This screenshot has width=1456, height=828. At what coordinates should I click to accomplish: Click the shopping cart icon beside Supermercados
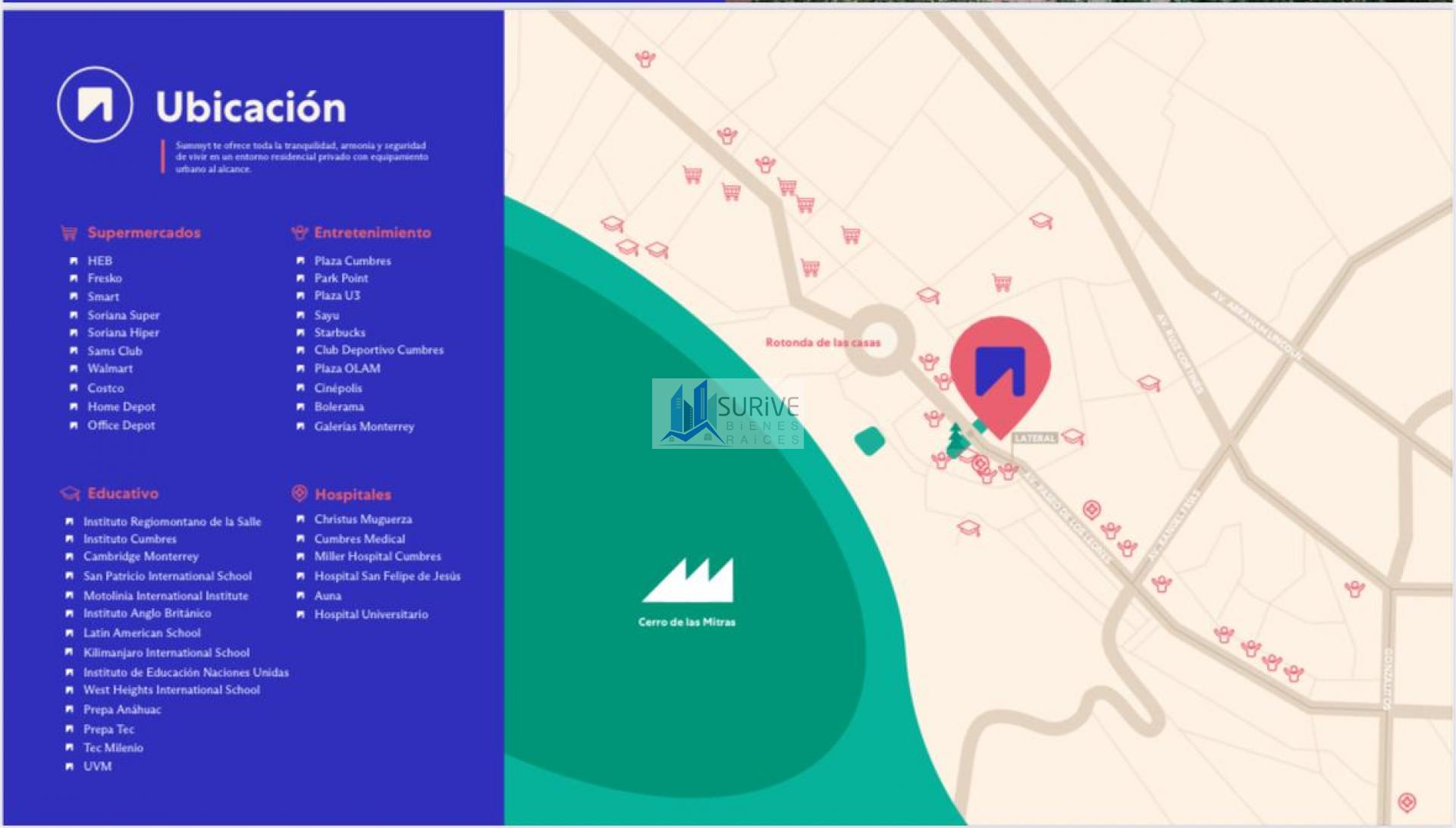pos(69,233)
